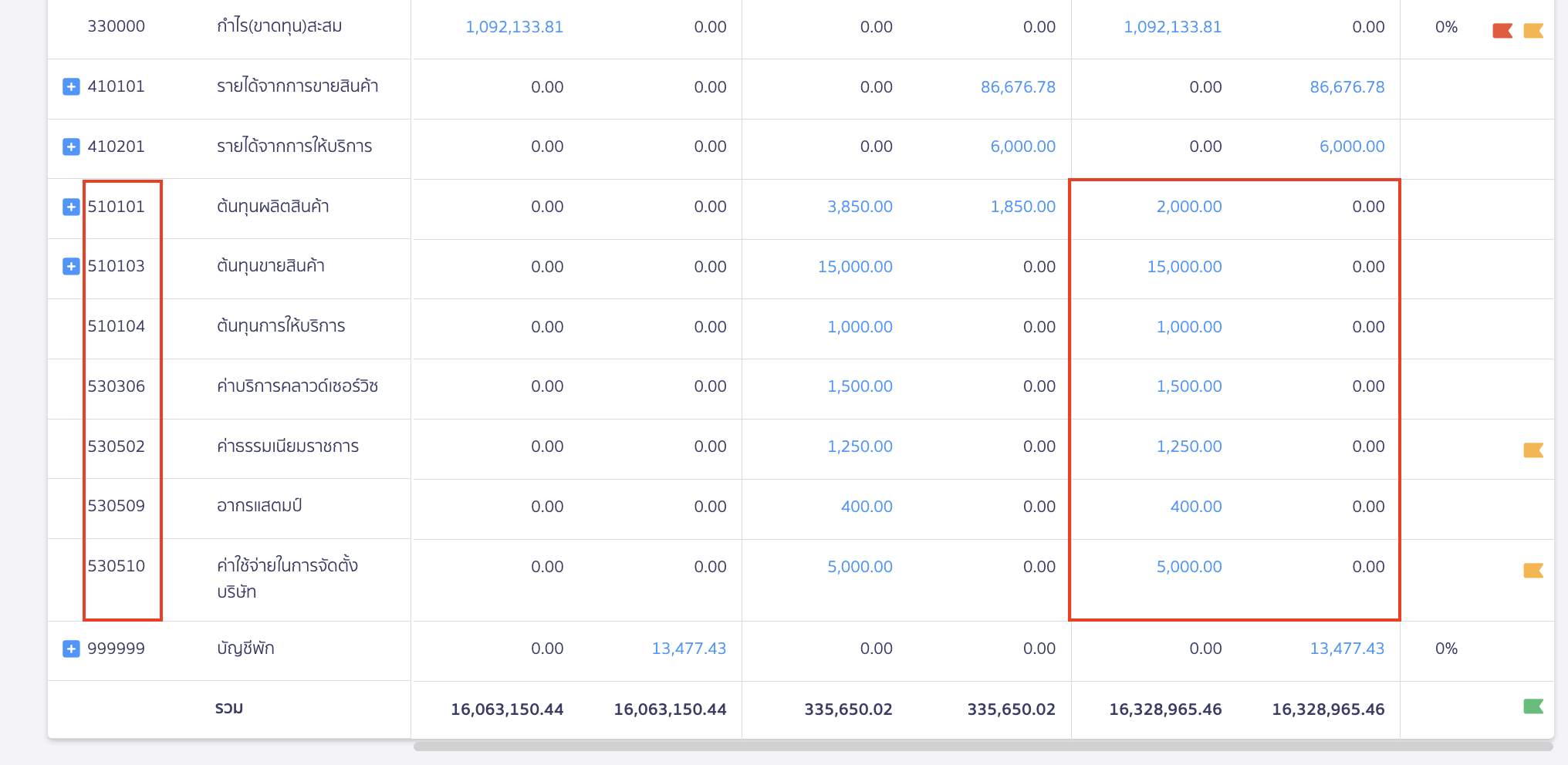This screenshot has height=765, width=1568.
Task: Open the 2,000.00 ending balance link
Action: click(x=1188, y=207)
